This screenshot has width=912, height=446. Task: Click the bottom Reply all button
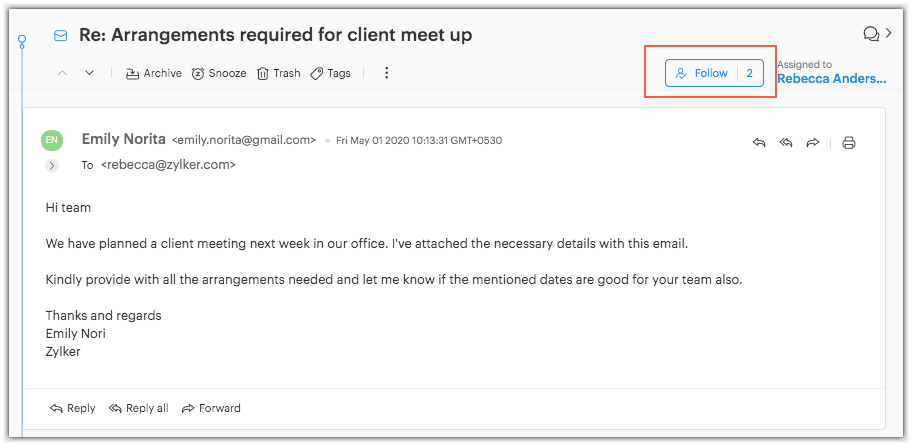pos(138,408)
